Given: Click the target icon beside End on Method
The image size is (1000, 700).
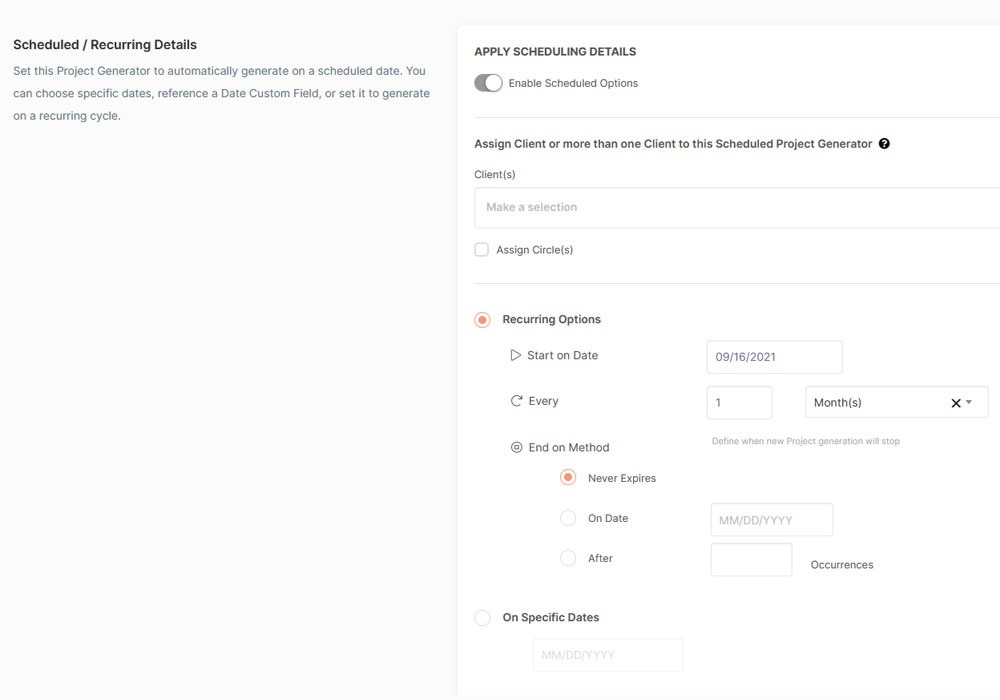Looking at the screenshot, I should (517, 448).
